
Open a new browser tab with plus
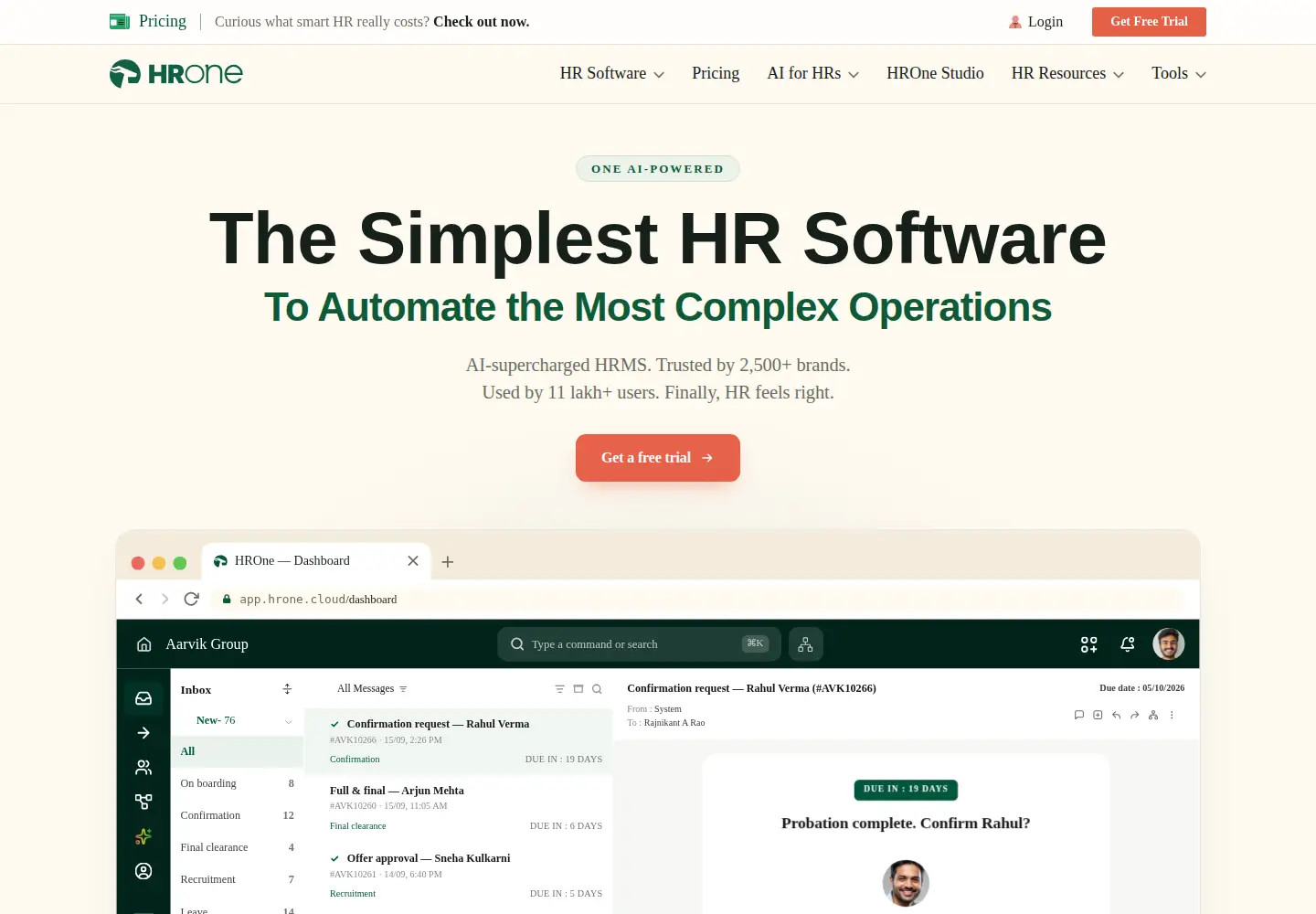pyautogui.click(x=448, y=562)
